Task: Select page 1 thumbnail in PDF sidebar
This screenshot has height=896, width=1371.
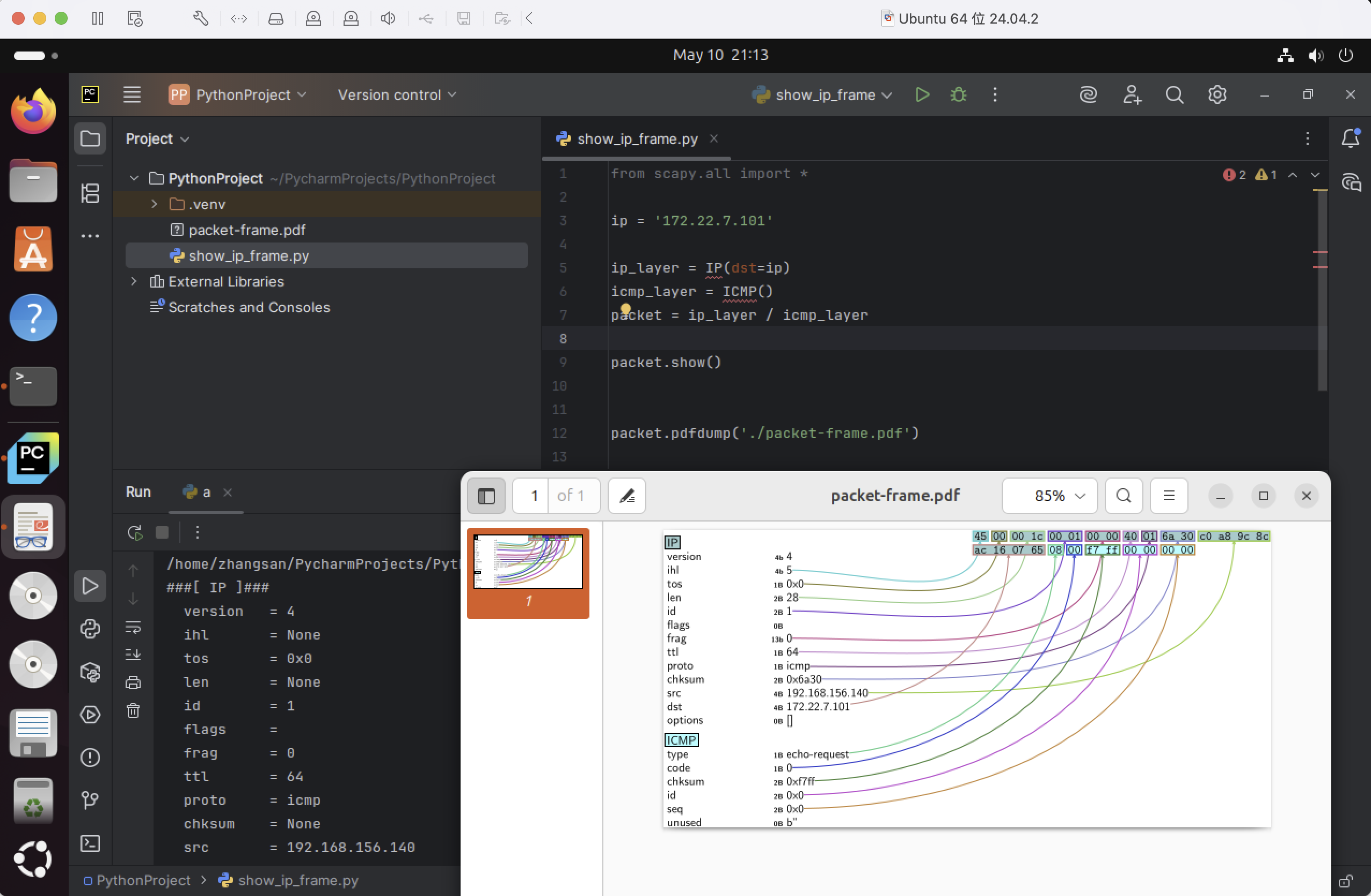Action: pos(528,562)
